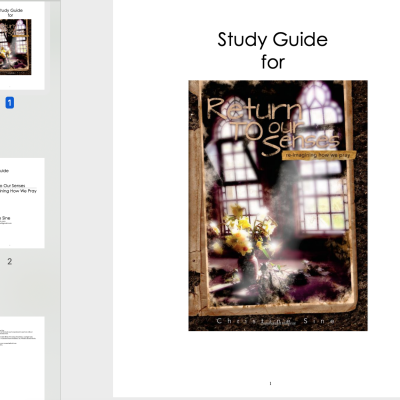This screenshot has height=400, width=400.
Task: Click the word 'for' below the heading
Action: tap(273, 62)
